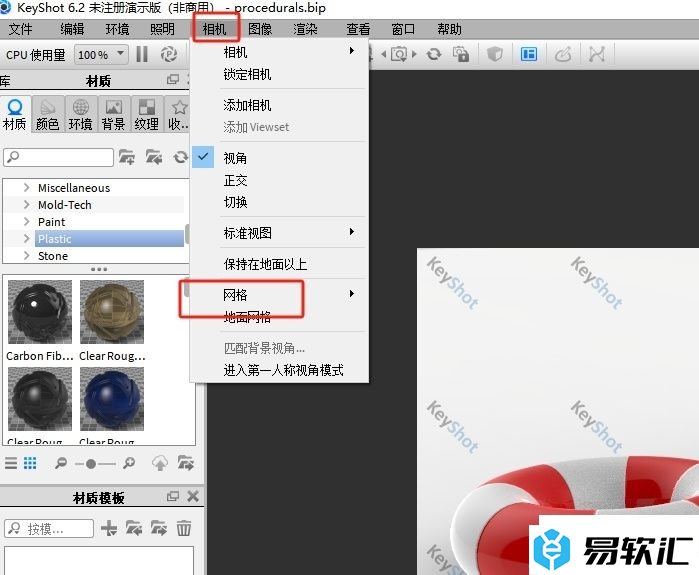Screen dimensions: 699x575
Task: Click 进入第一人称视角模式 menu item
Action: (279, 370)
